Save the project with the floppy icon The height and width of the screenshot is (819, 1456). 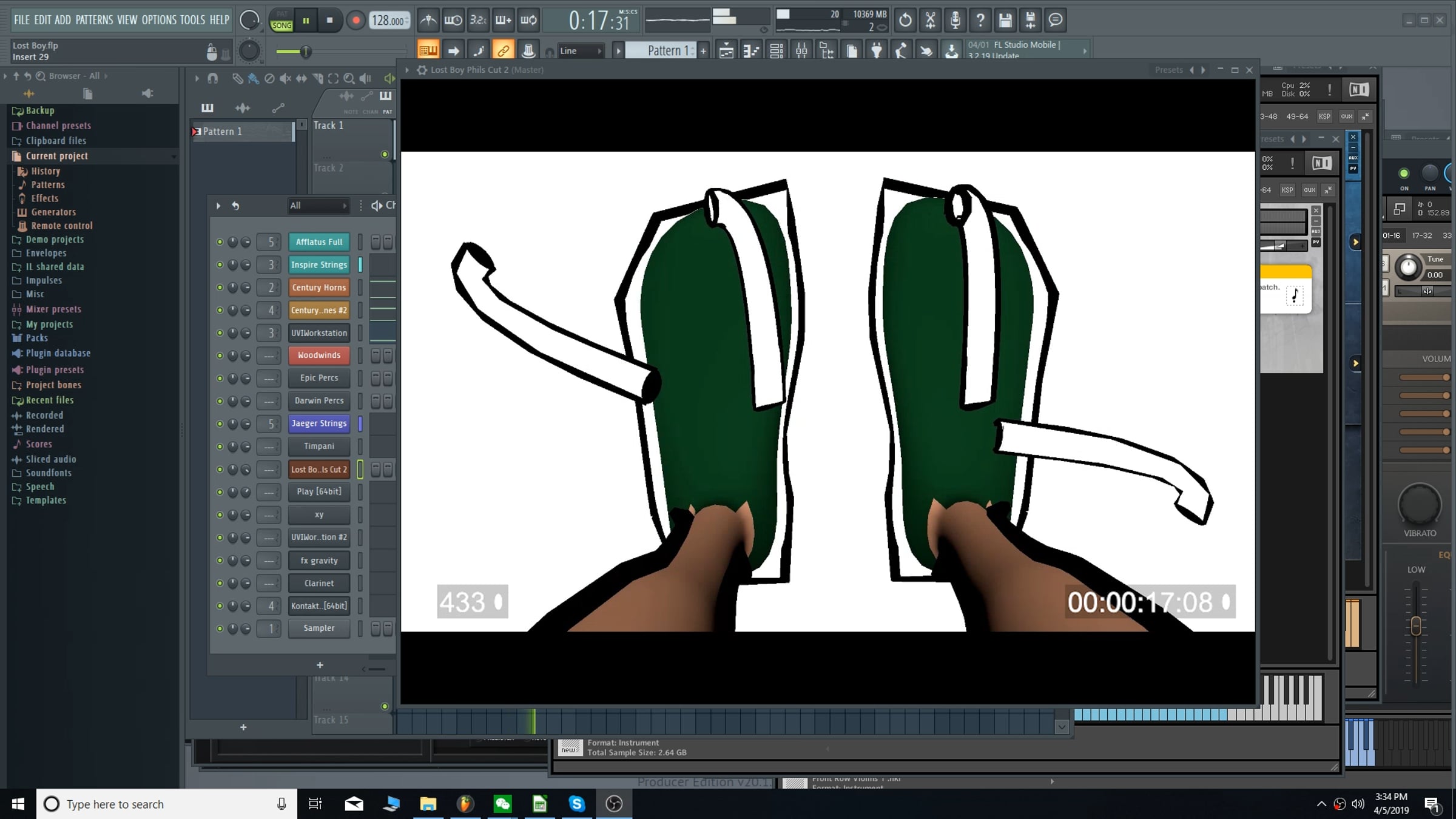tap(1005, 20)
